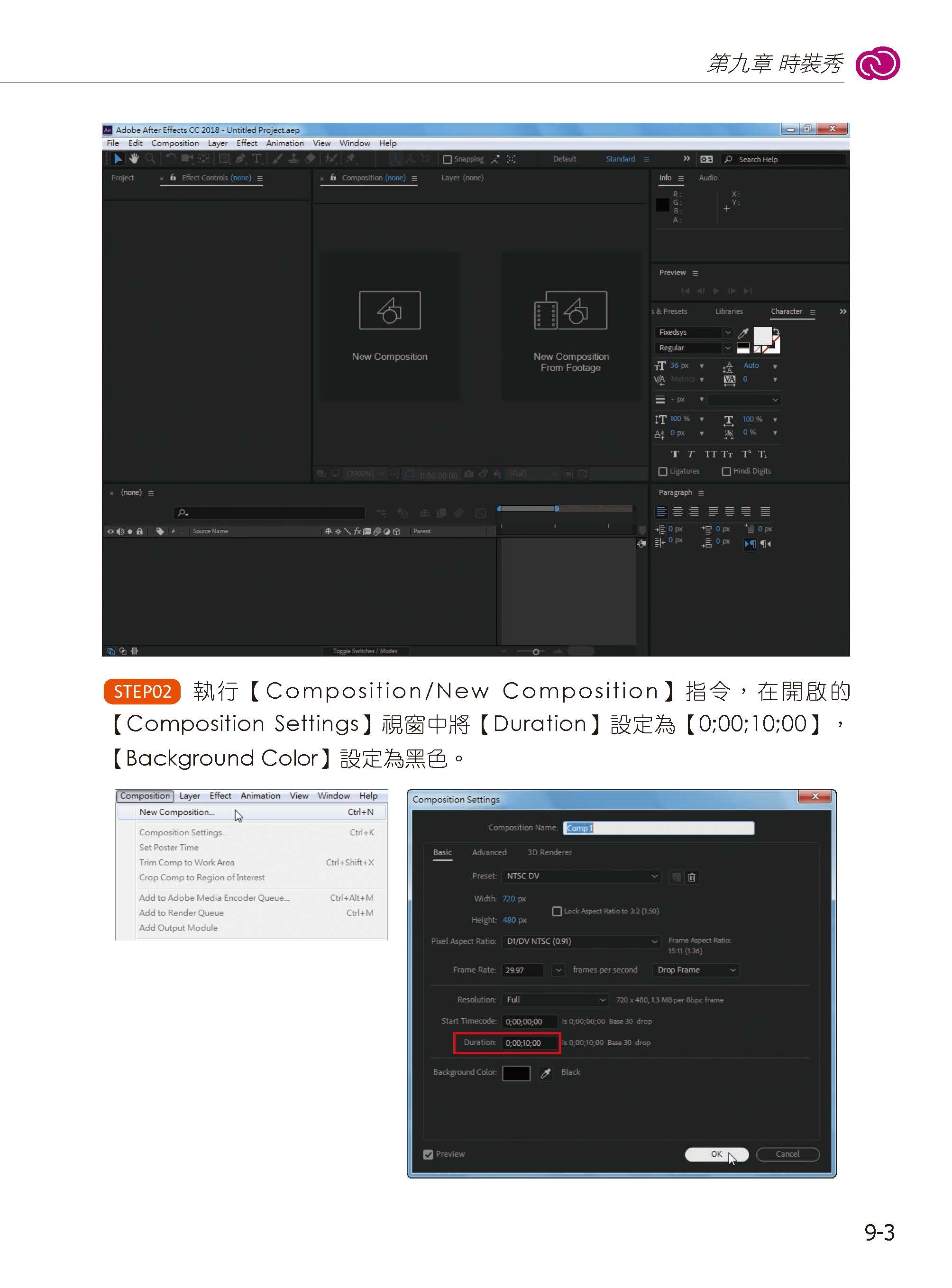
Task: Select the Selection arrow tool
Action: click(x=118, y=158)
